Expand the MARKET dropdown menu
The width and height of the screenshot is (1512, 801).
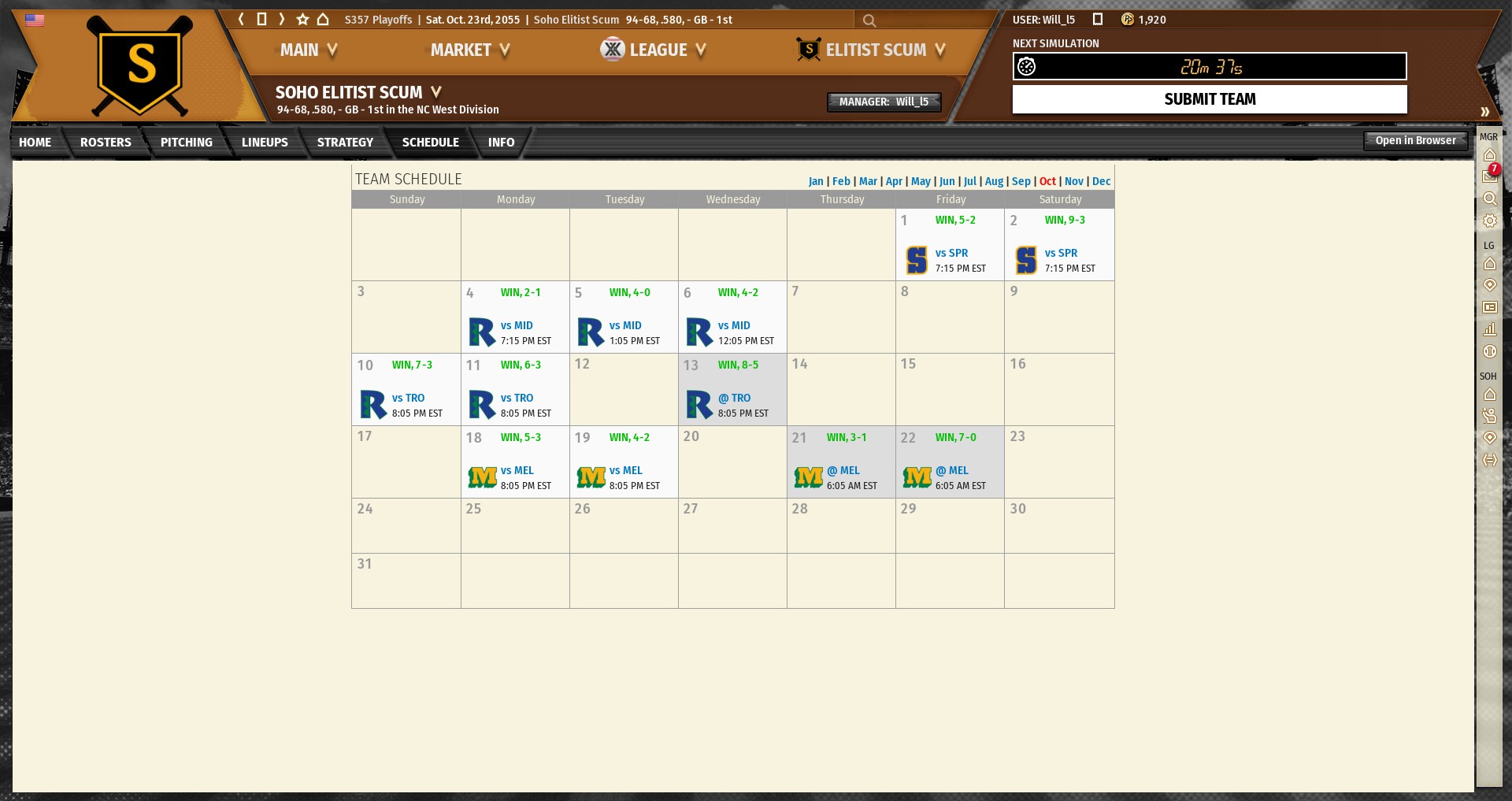click(x=470, y=50)
